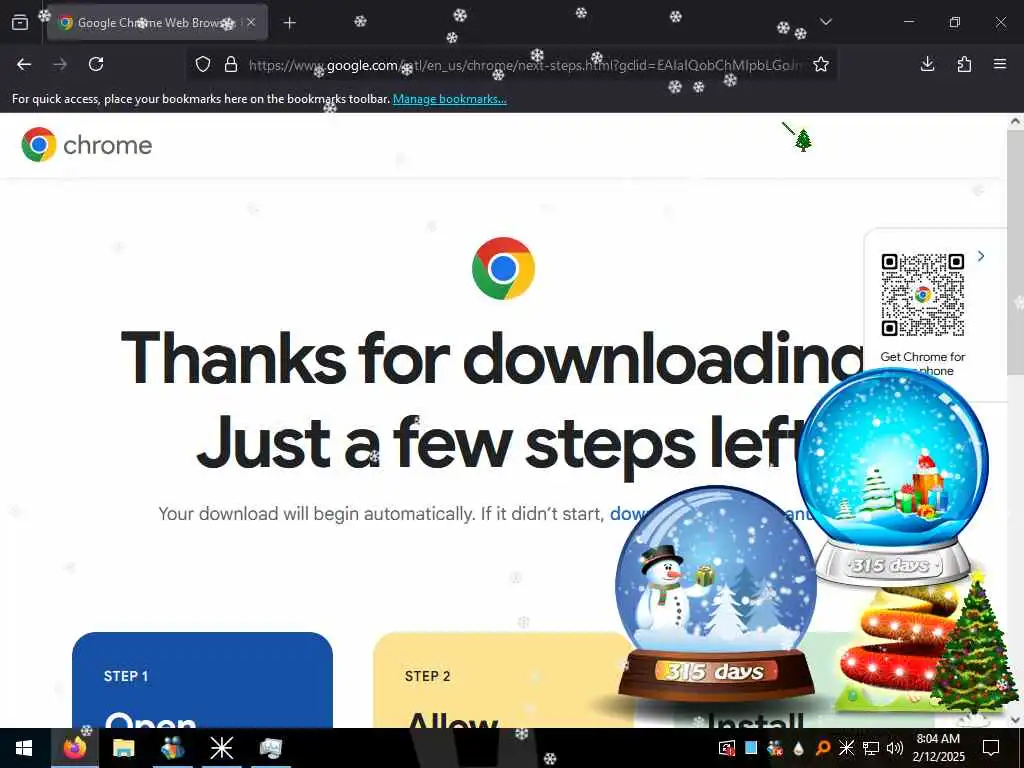The width and height of the screenshot is (1024, 768).
Task: Click the Chrome logo in page header
Action: (x=86, y=144)
